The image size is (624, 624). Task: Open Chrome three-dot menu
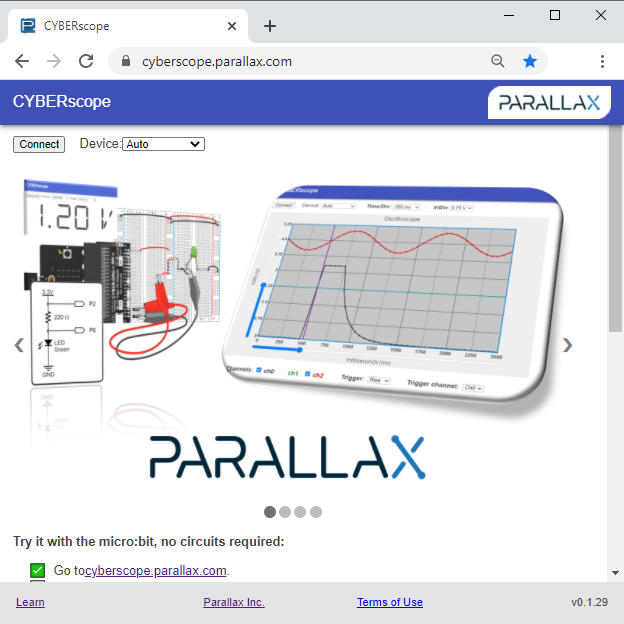pyautogui.click(x=602, y=61)
